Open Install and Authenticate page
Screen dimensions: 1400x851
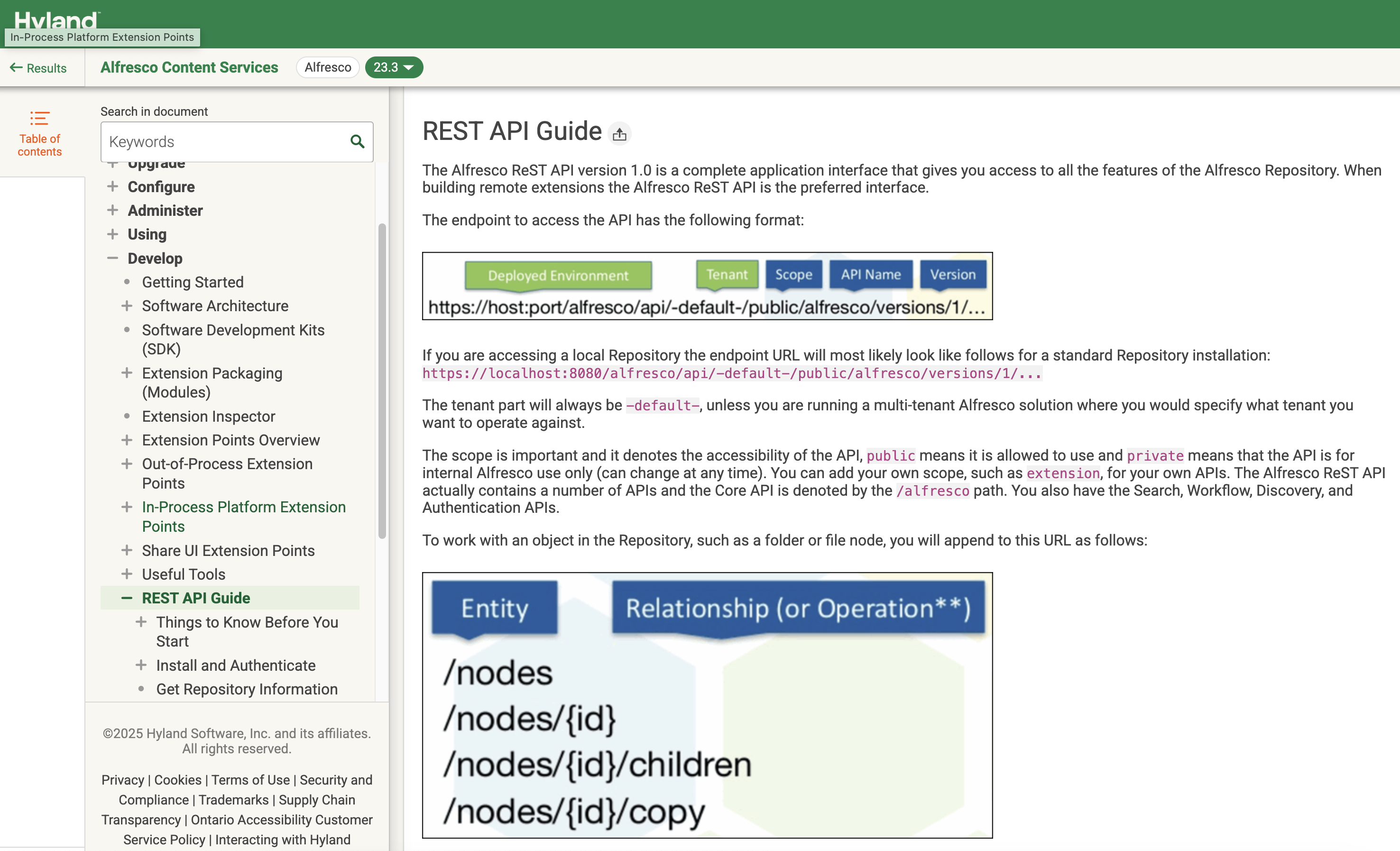pyautogui.click(x=236, y=665)
